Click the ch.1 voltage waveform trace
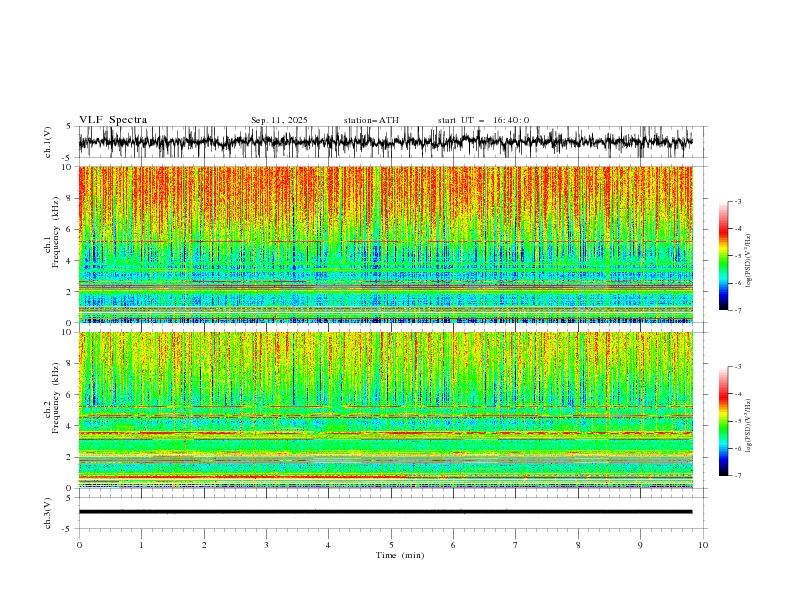This screenshot has height=612, width=792. click(x=385, y=142)
